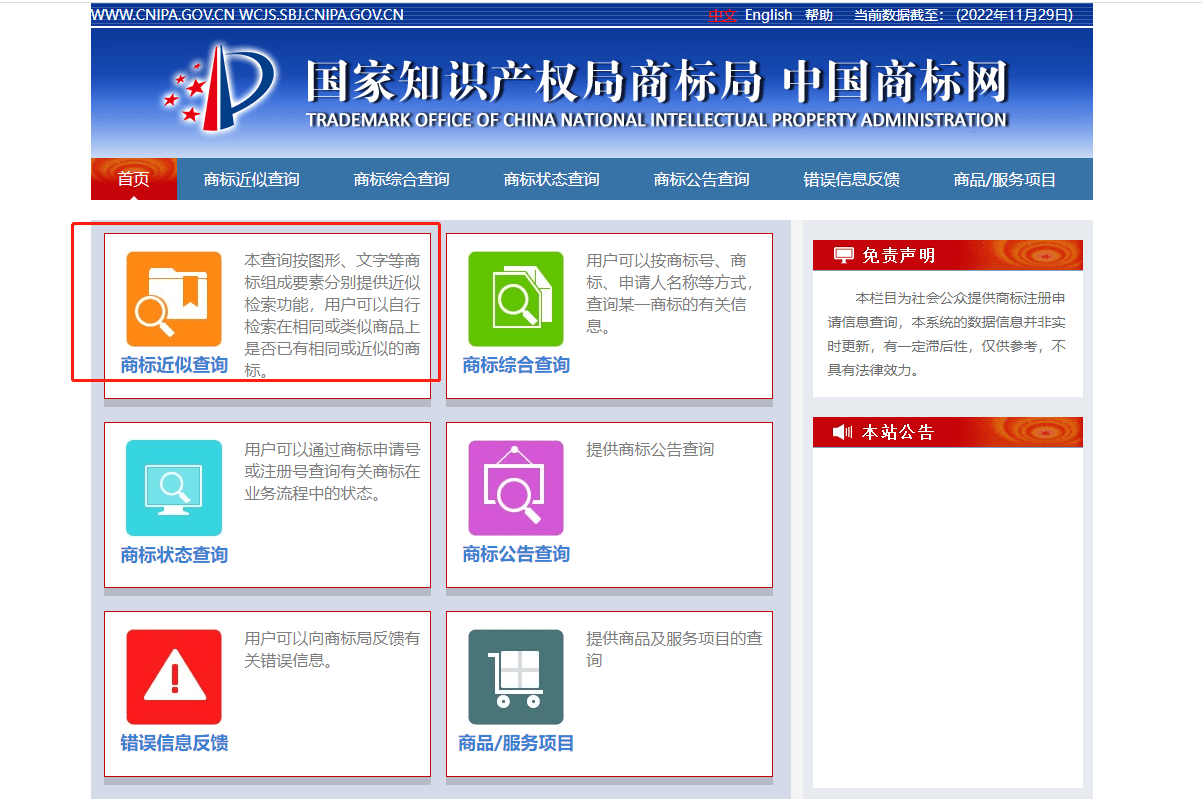Click the China Trademark Office logo emblem
The image size is (1202, 799).
(219, 90)
